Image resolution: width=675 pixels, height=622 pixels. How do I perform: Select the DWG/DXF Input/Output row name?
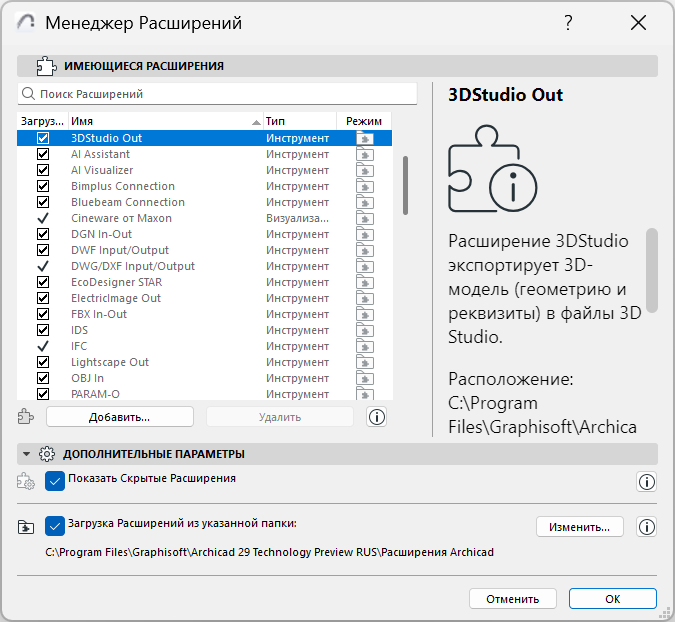click(133, 266)
